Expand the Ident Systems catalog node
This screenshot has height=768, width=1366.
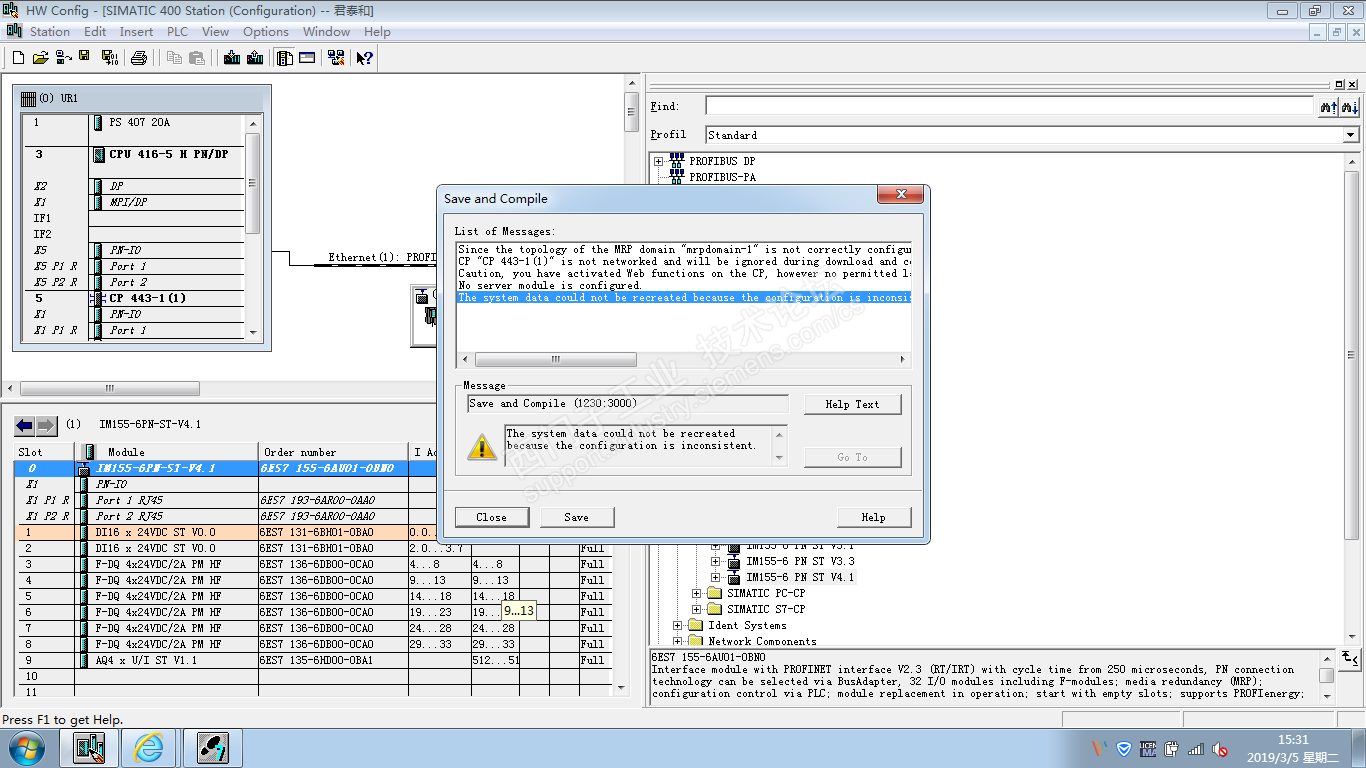(678, 625)
